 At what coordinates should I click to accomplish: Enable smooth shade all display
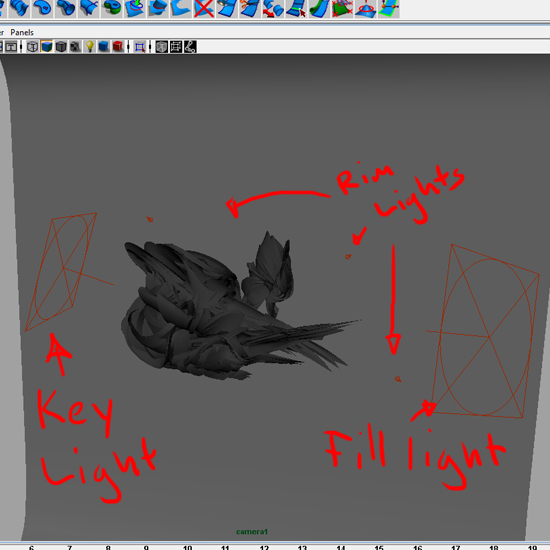[x=47, y=47]
